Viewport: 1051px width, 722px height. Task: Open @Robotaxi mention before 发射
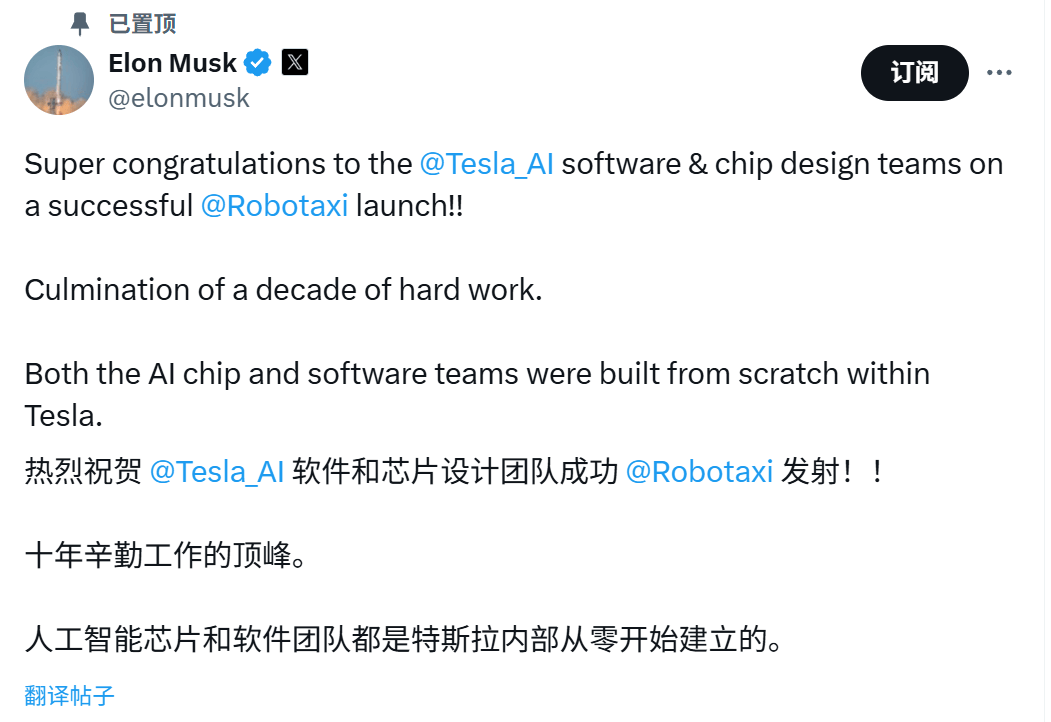click(x=699, y=472)
